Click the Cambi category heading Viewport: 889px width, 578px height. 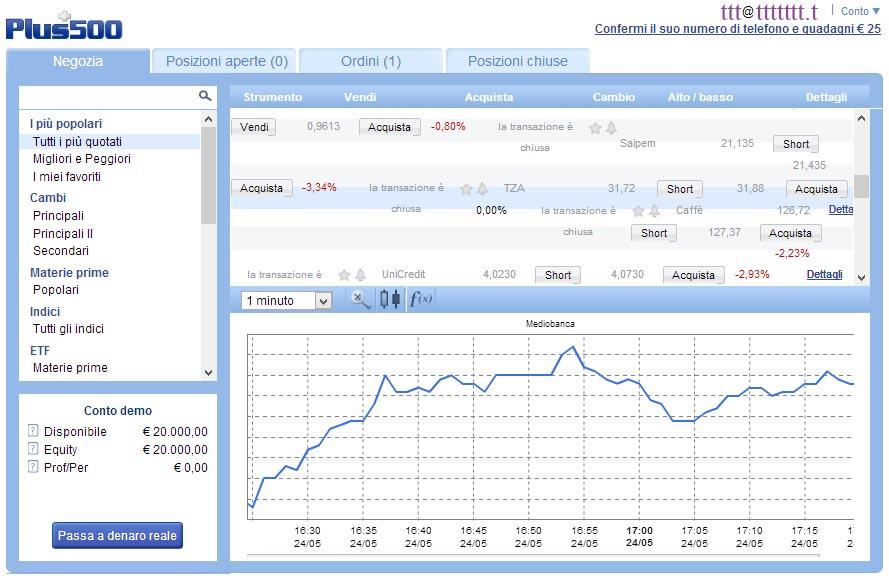click(x=48, y=198)
